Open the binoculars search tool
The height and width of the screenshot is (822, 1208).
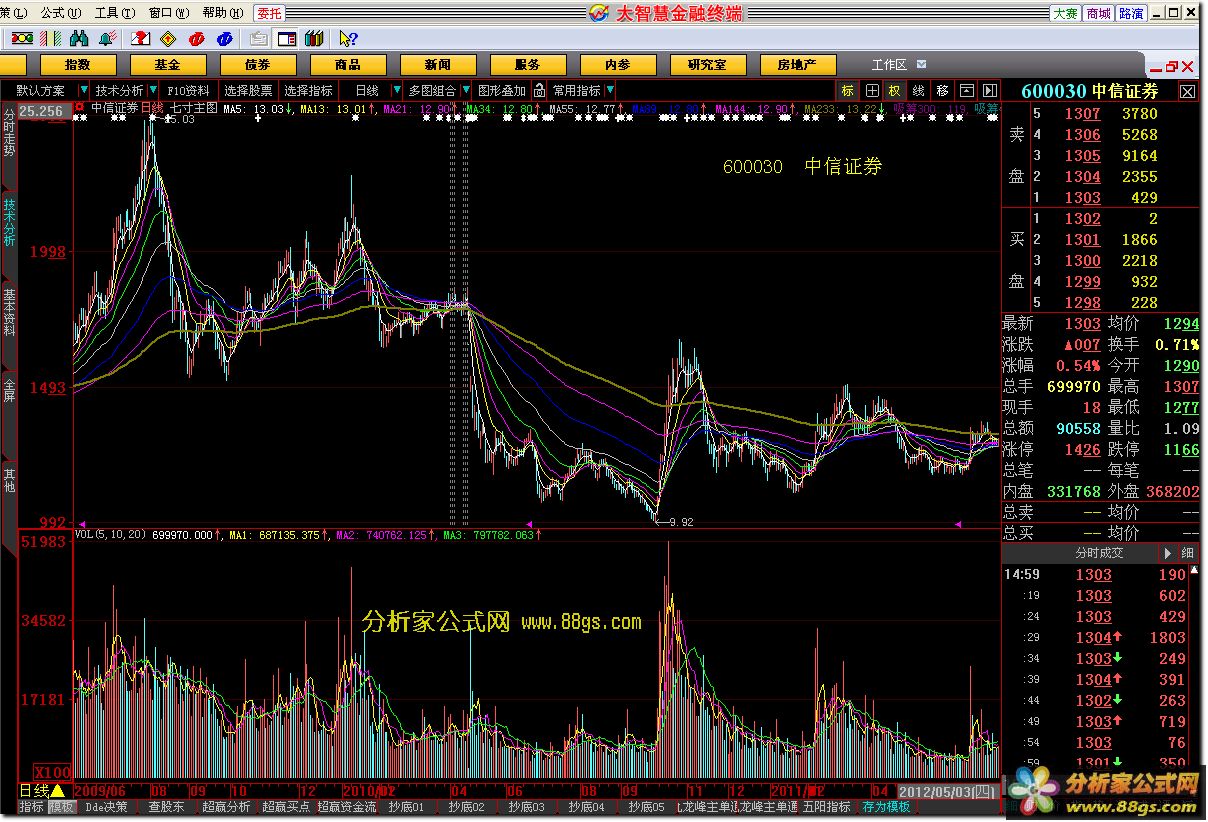click(x=79, y=38)
